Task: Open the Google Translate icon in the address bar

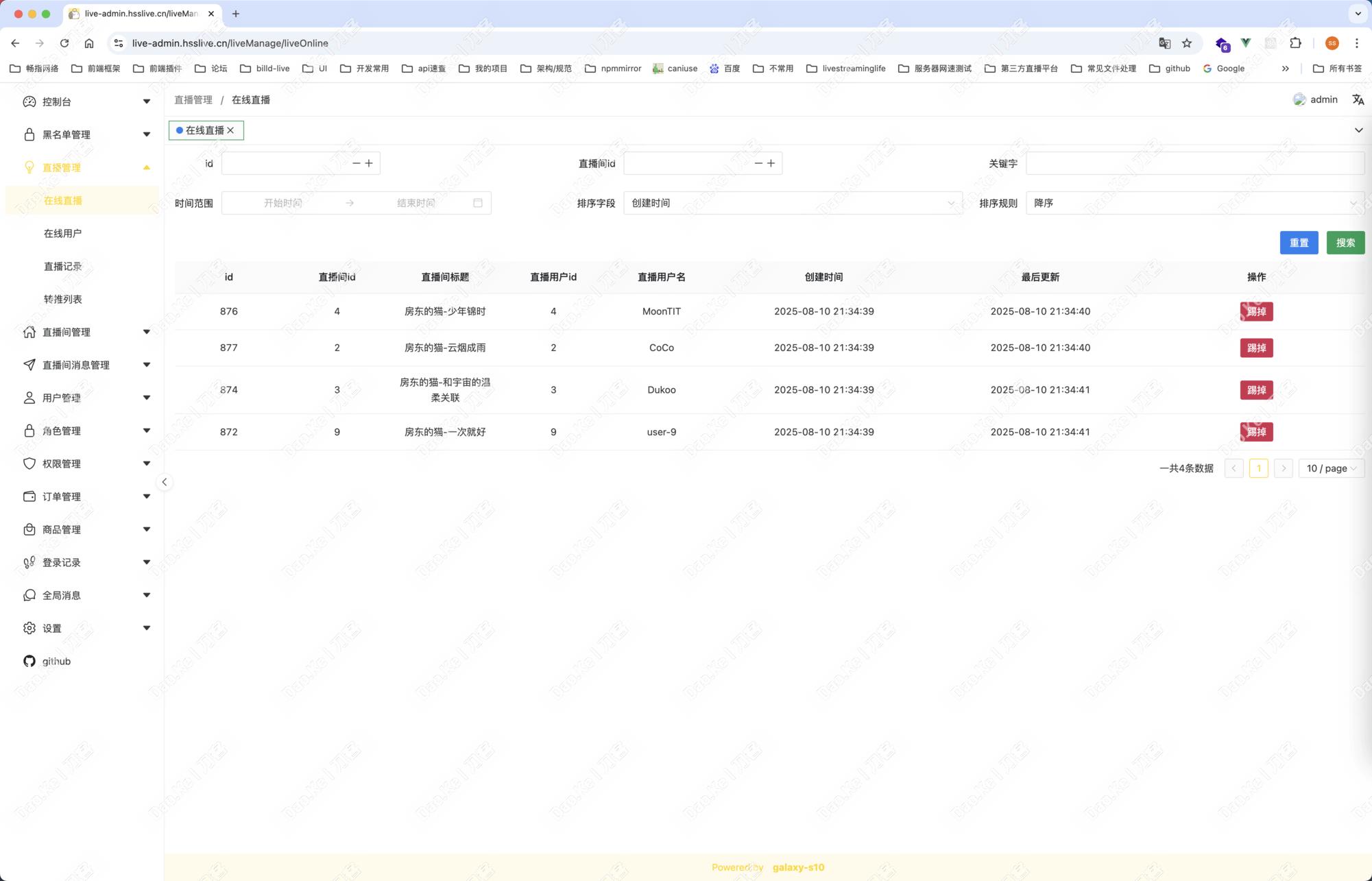Action: (1164, 43)
